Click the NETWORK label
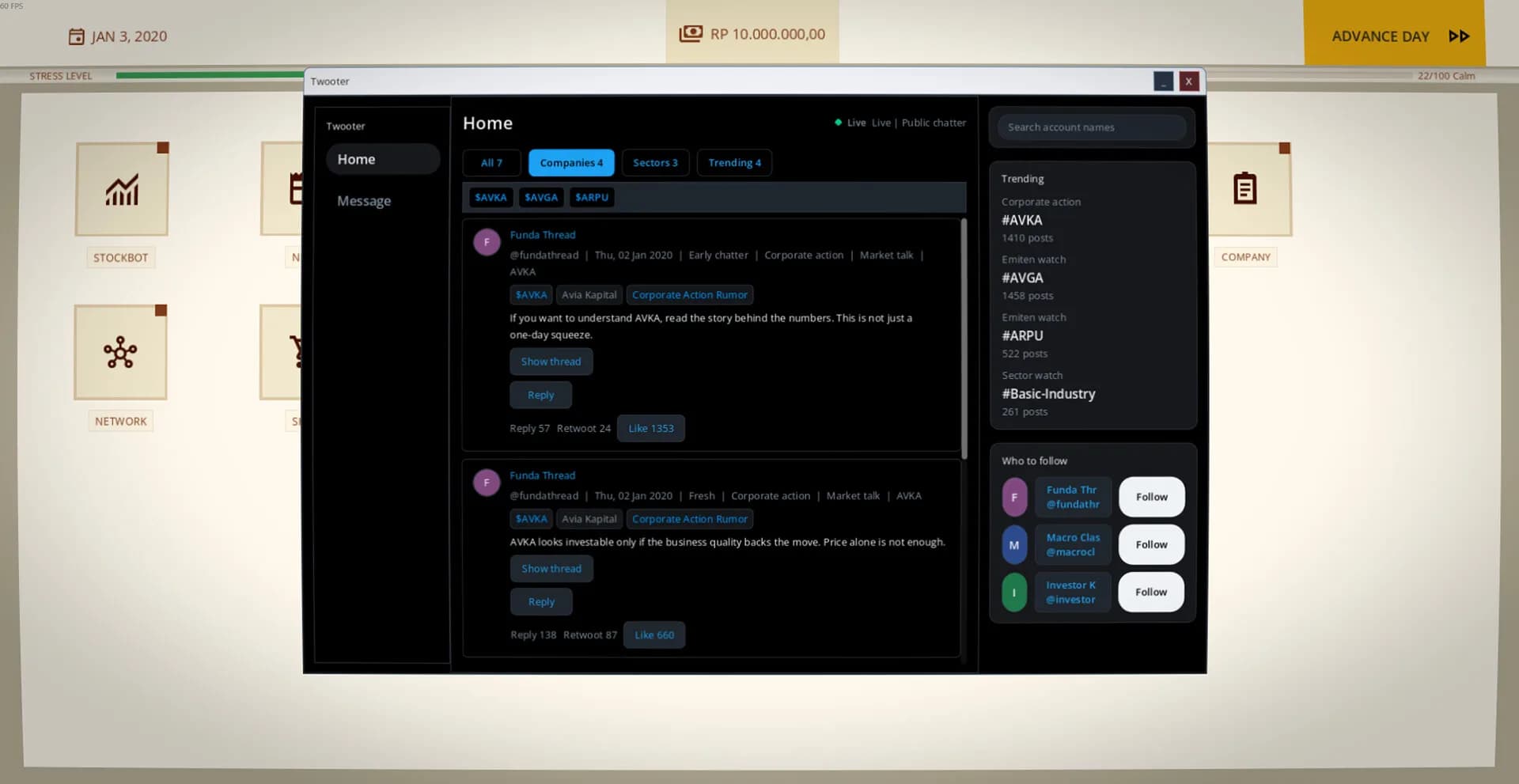Image resolution: width=1519 pixels, height=784 pixels. (x=121, y=422)
